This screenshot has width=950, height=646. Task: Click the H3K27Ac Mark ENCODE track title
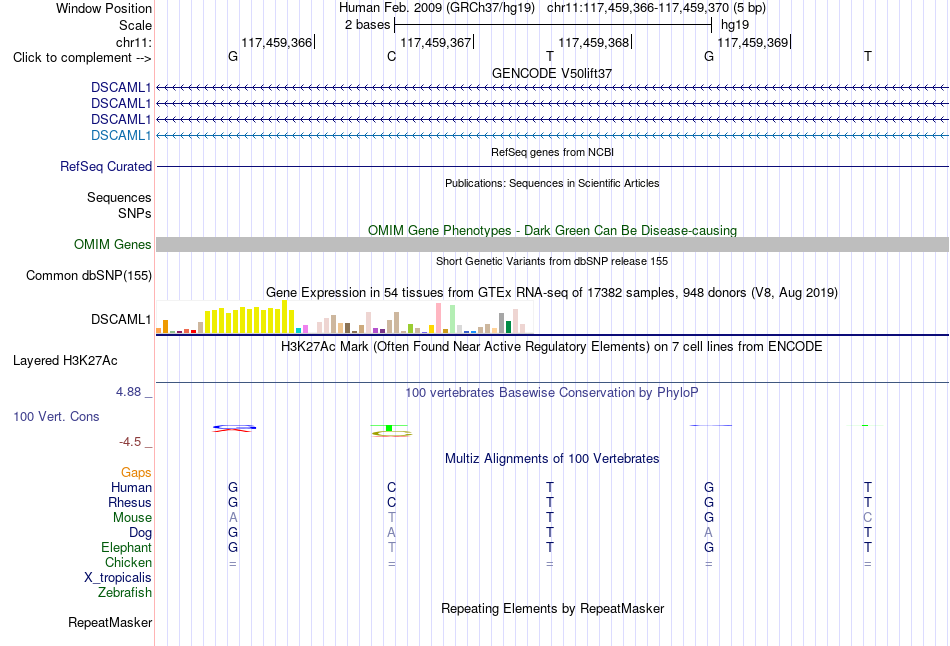[552, 347]
